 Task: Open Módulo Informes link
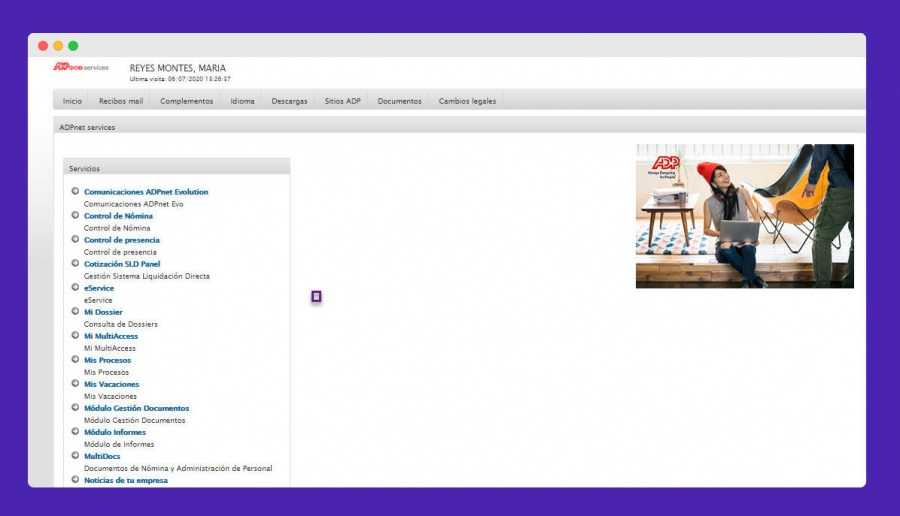coord(115,432)
